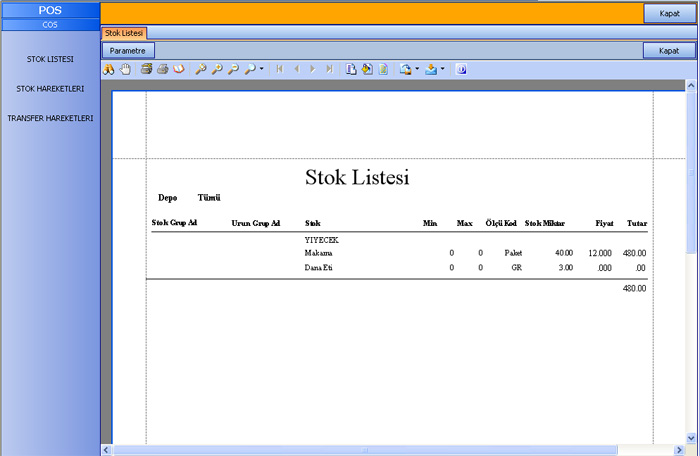The width and height of the screenshot is (700, 456).
Task: Switch to the Stok Listesi tab
Action: tap(124, 33)
